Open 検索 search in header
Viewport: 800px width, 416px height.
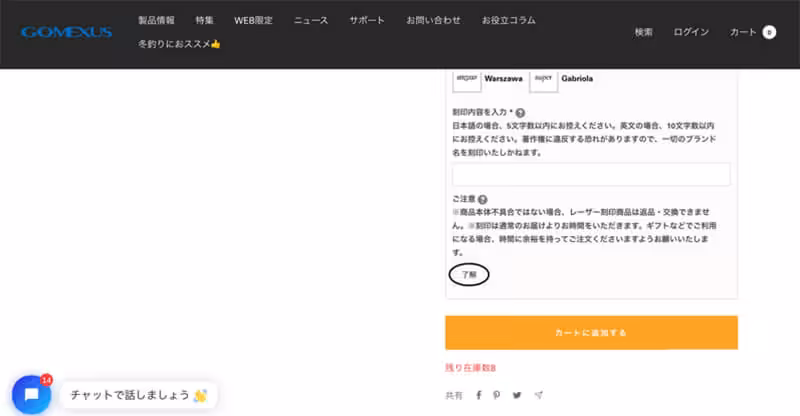click(643, 32)
